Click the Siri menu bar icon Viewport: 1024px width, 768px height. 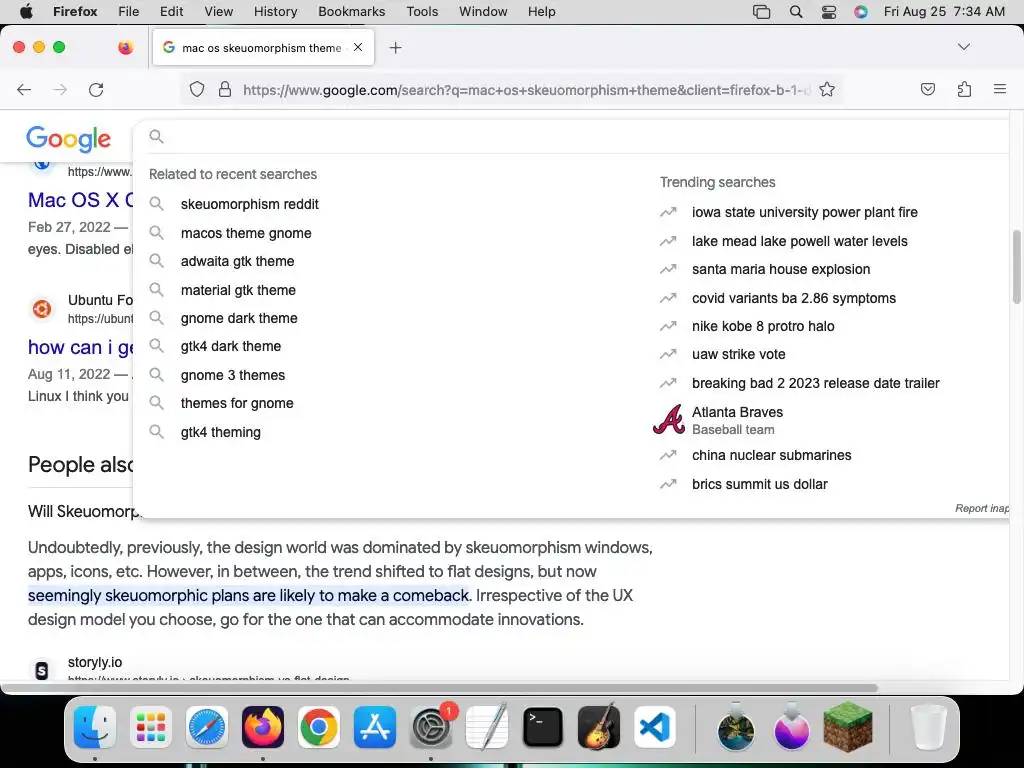pos(861,12)
